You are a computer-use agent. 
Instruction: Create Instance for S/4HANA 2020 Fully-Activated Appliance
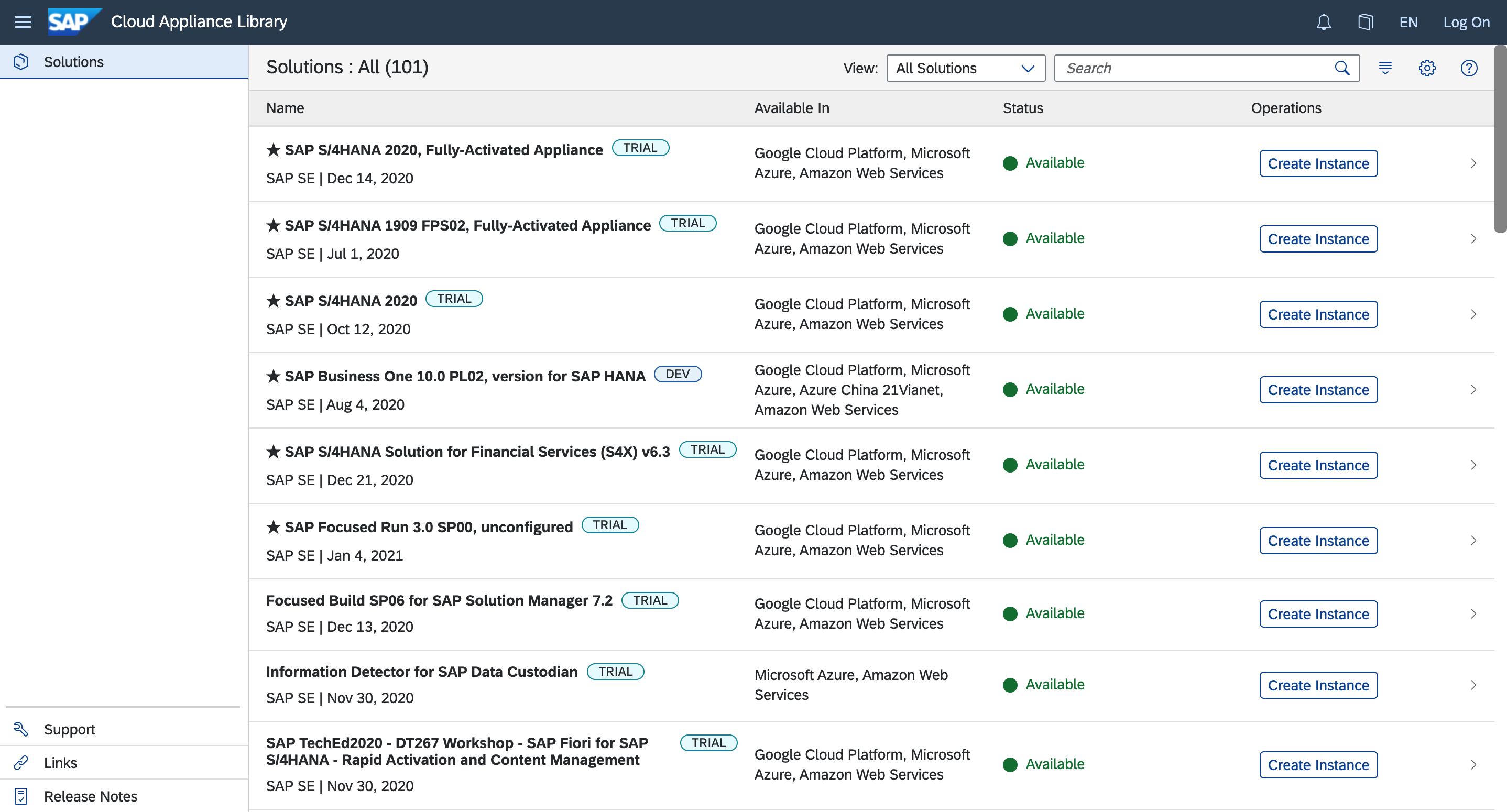tap(1318, 164)
